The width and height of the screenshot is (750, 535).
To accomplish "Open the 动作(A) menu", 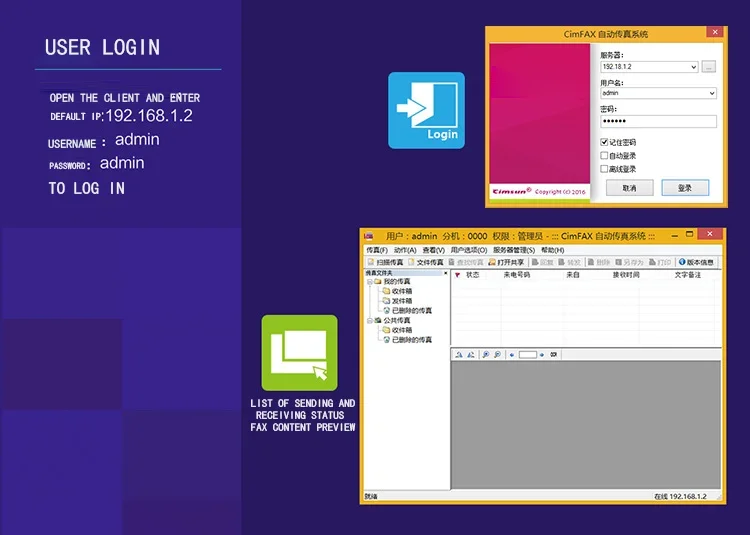I will tap(405, 250).
